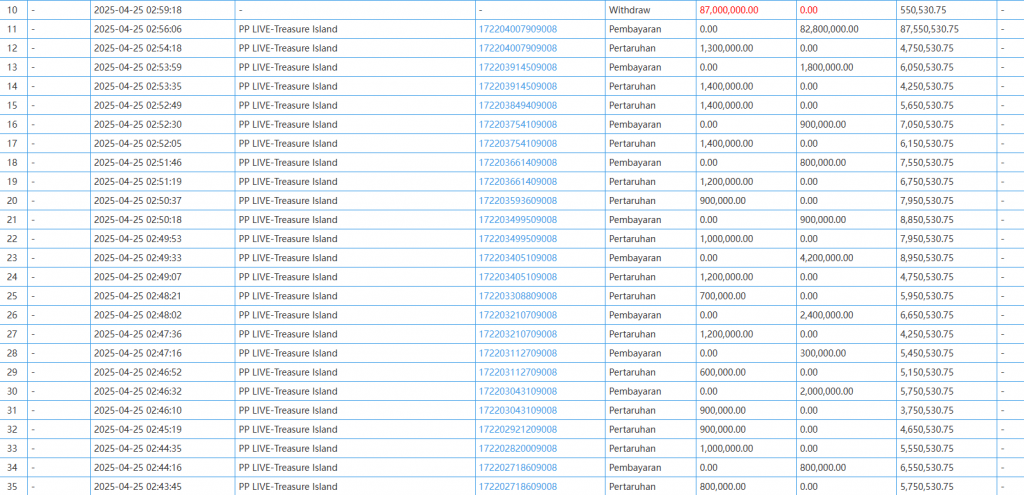Screen dimensions: 1024x495
Task: Open transaction link 172202820009008
Action: coord(518,449)
